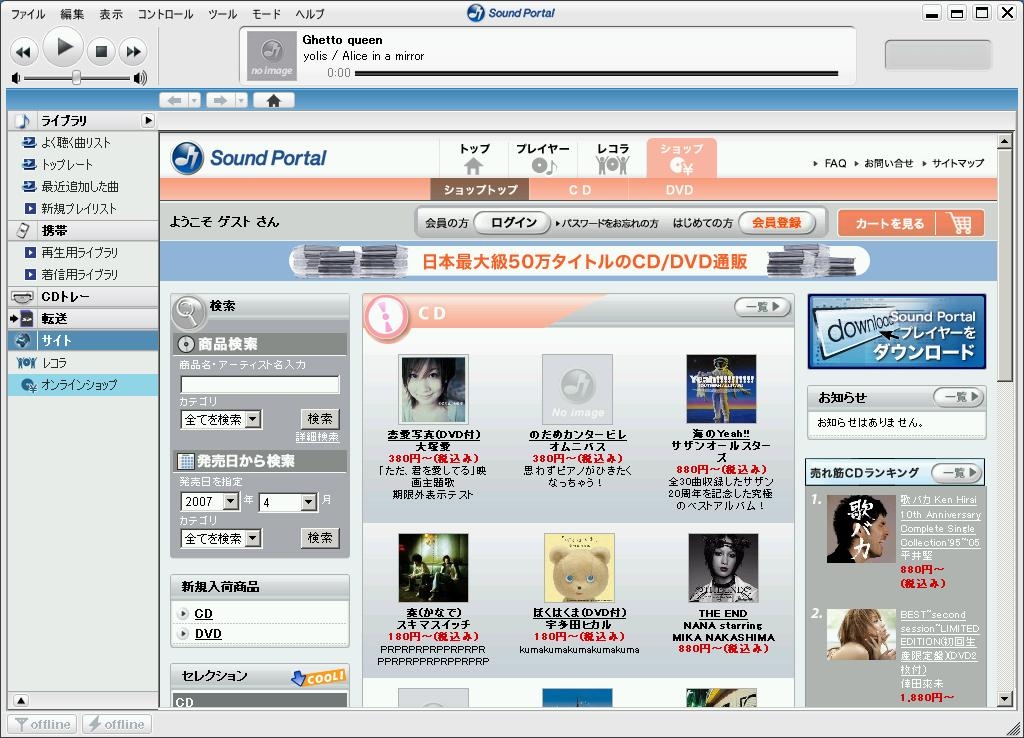Adjust the volume slider handle

pos(76,78)
